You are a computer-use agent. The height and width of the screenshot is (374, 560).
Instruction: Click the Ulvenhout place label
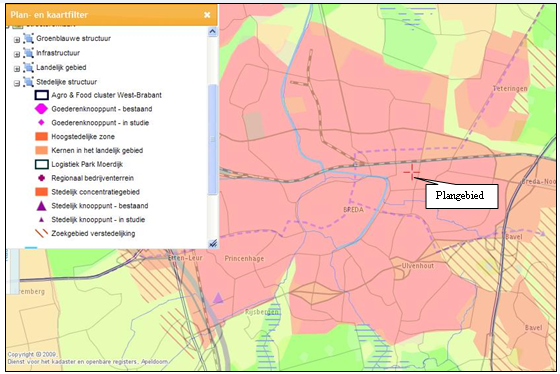(418, 266)
